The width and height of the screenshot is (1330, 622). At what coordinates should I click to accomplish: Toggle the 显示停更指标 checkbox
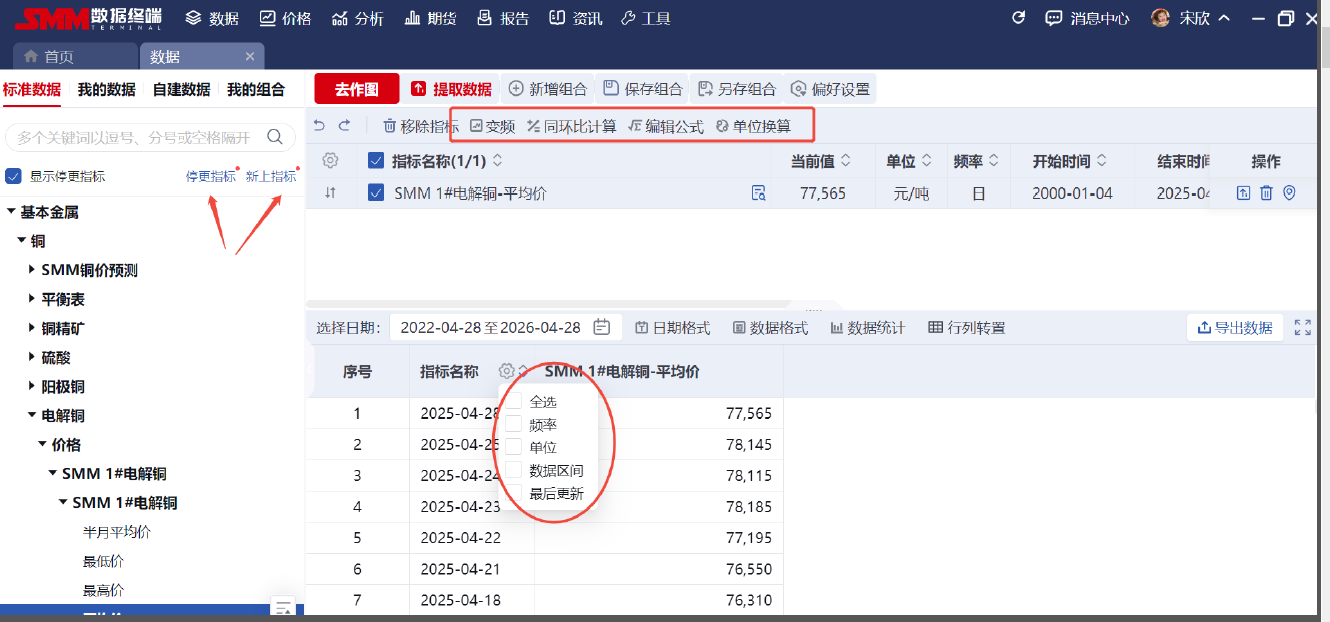(x=13, y=176)
